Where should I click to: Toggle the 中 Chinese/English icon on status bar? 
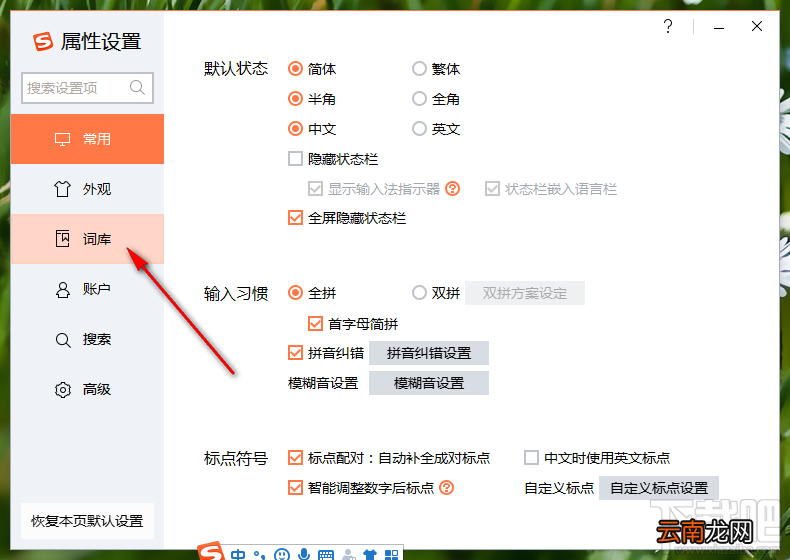click(238, 554)
